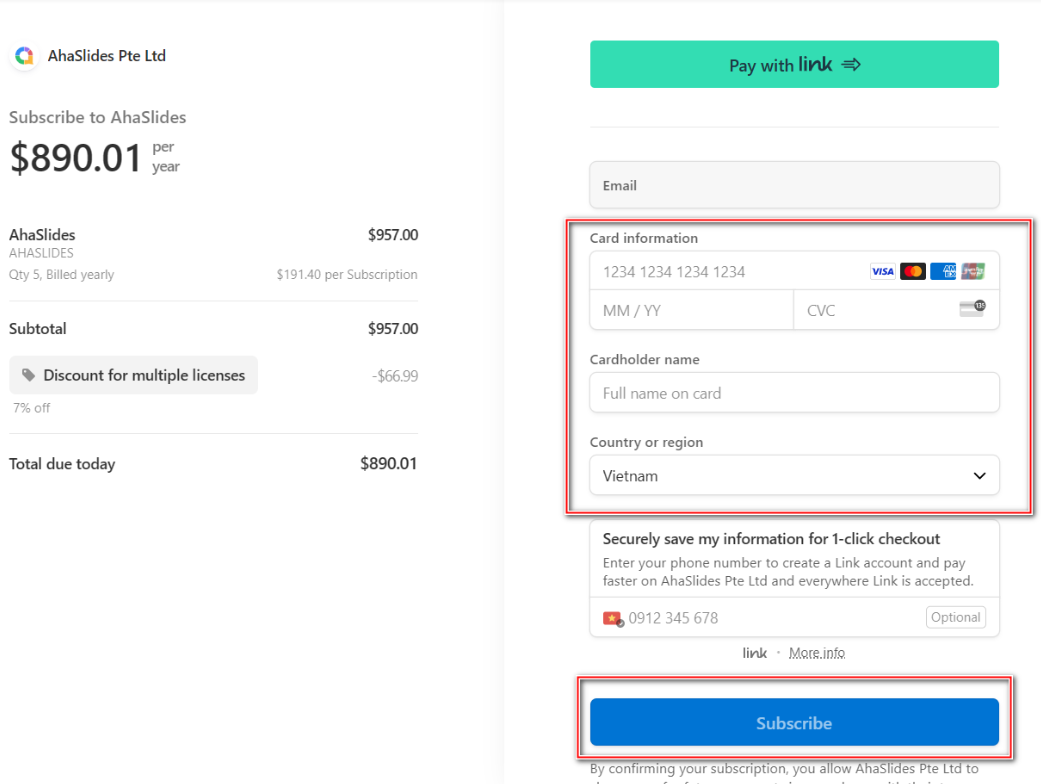Image resolution: width=1041 pixels, height=784 pixels.
Task: Click the Visa card icon
Action: coord(882,272)
